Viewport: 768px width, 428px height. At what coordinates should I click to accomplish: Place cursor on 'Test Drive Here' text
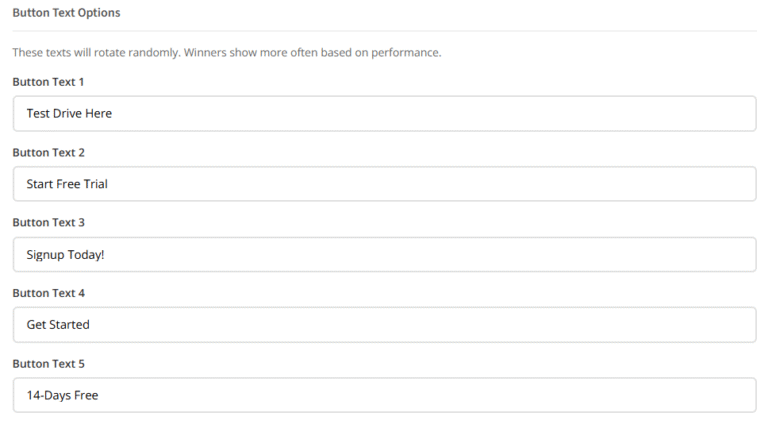(x=69, y=114)
